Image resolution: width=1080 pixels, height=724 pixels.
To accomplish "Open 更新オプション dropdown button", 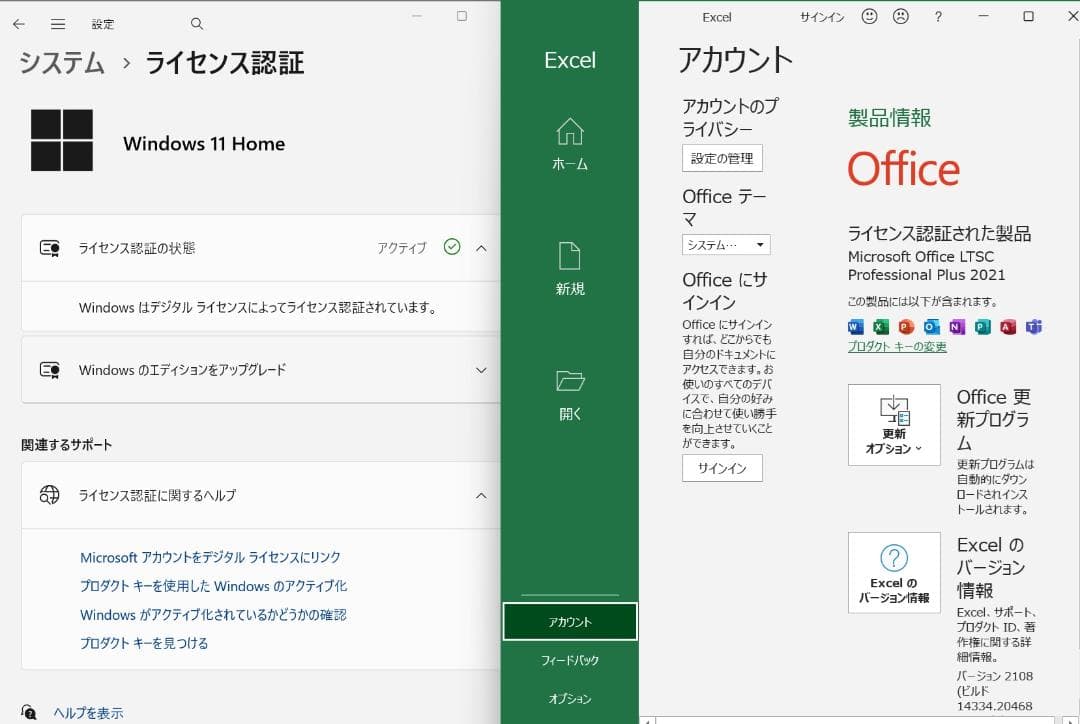I will click(x=894, y=425).
